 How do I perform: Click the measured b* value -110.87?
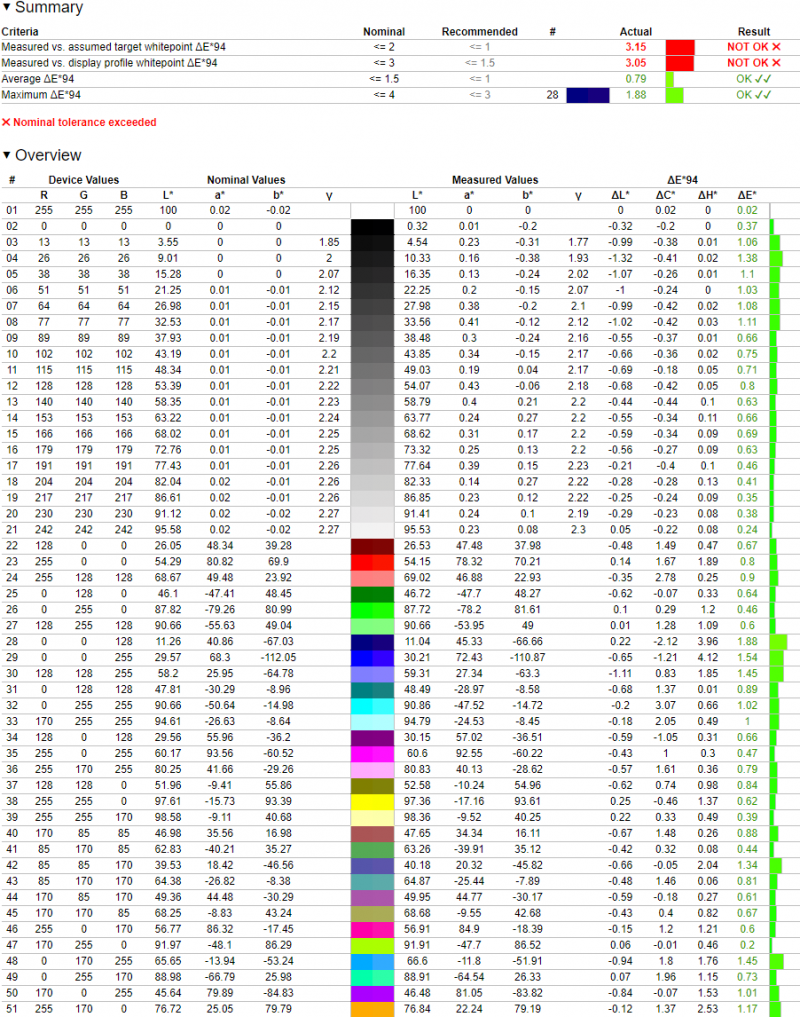coord(527,658)
